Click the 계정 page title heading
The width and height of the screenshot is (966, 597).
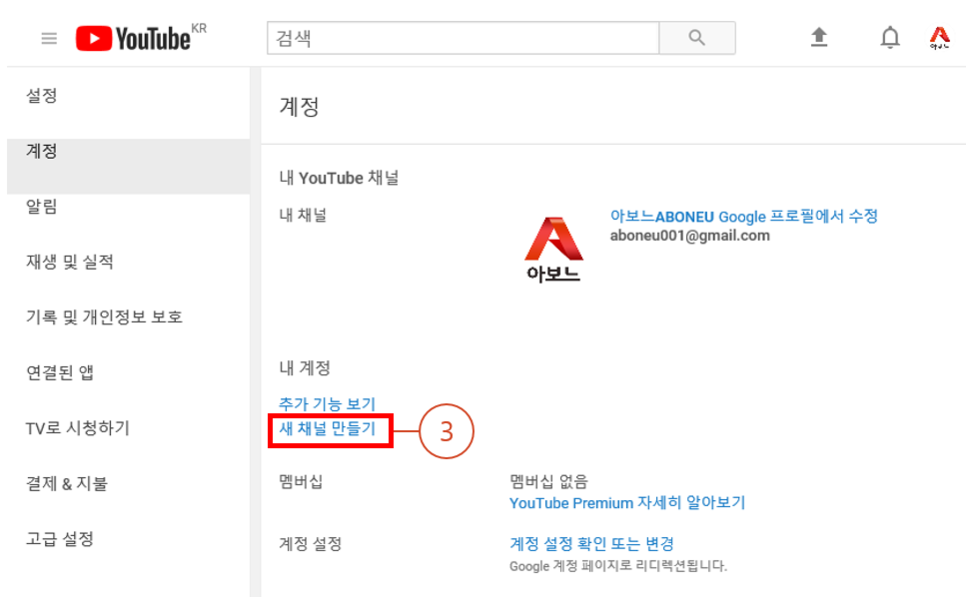(299, 107)
